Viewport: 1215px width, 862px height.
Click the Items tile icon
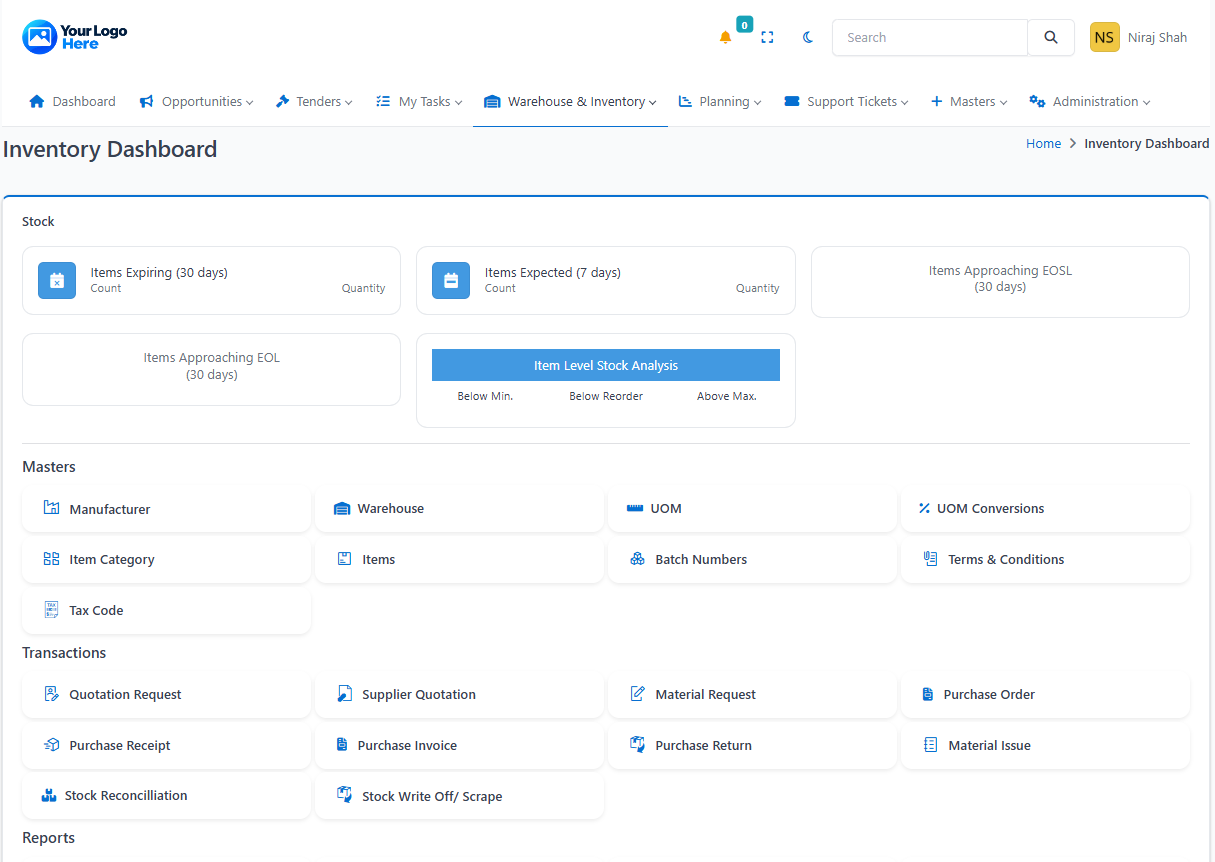tap(344, 559)
